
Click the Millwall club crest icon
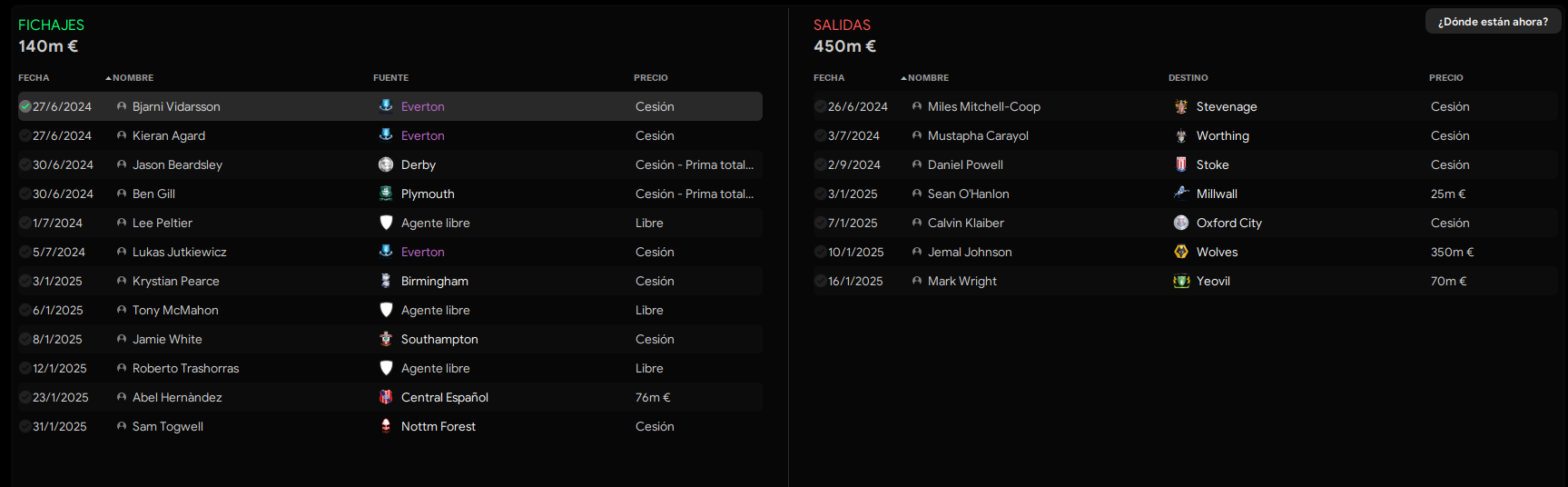(1181, 194)
